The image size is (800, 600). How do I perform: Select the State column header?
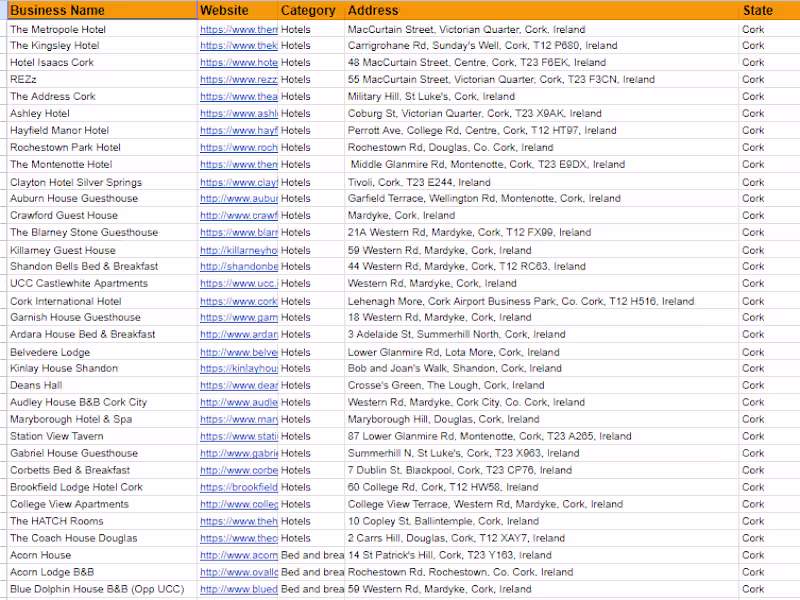point(769,10)
